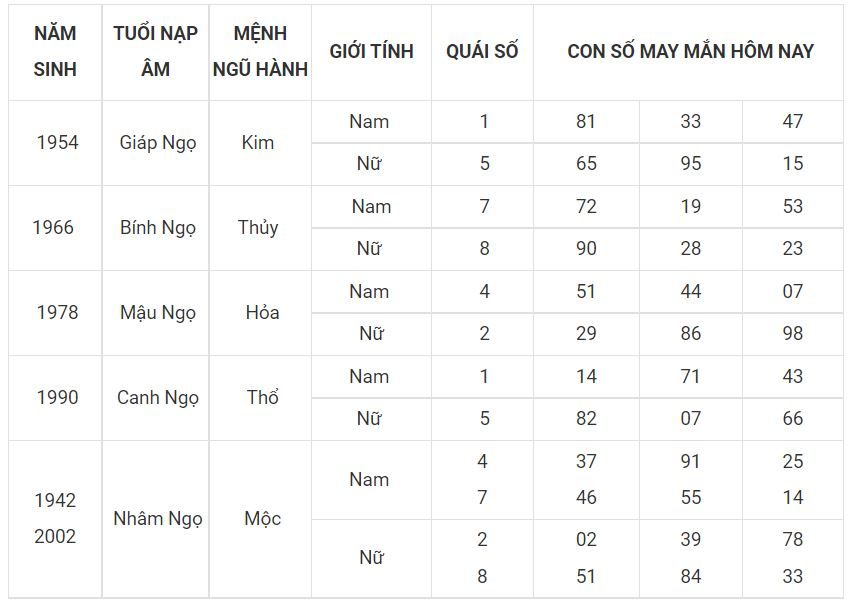Click the QUÁI SỐ header cell
Screen dimensions: 853x604
coord(483,52)
